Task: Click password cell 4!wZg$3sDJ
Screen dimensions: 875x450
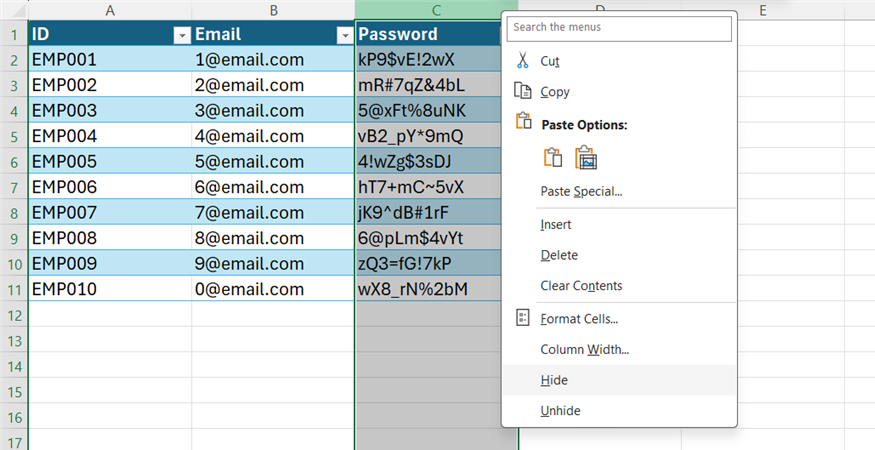Action: click(428, 161)
